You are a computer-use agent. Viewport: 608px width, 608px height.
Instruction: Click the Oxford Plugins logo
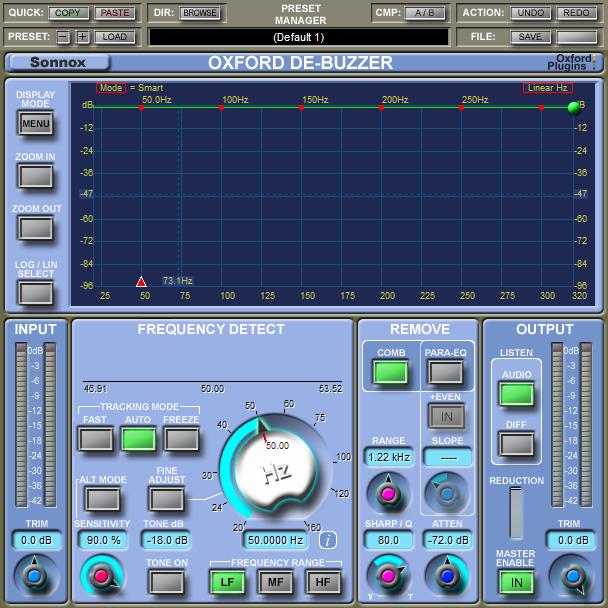[x=571, y=62]
